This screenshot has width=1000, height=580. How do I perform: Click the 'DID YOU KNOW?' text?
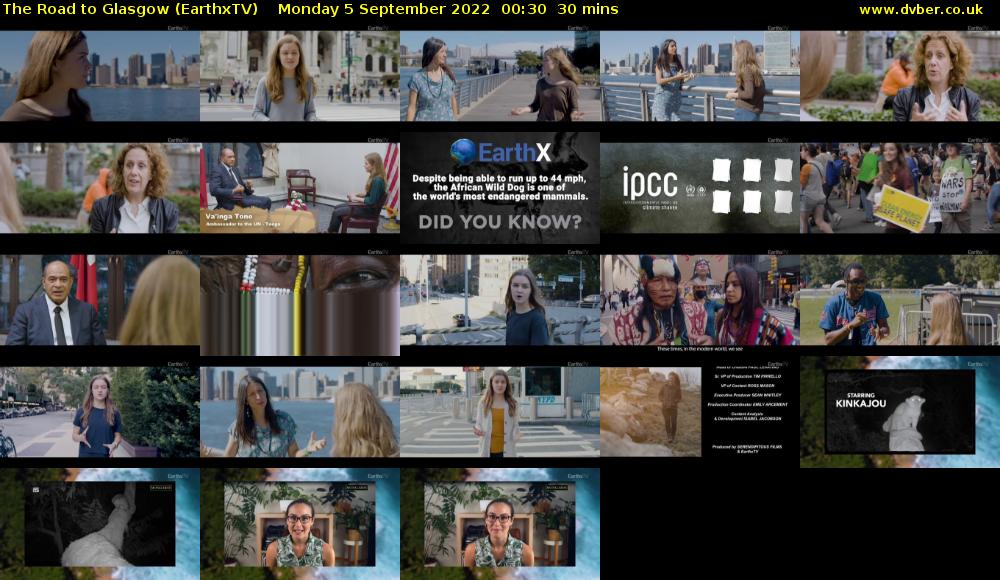pos(500,222)
